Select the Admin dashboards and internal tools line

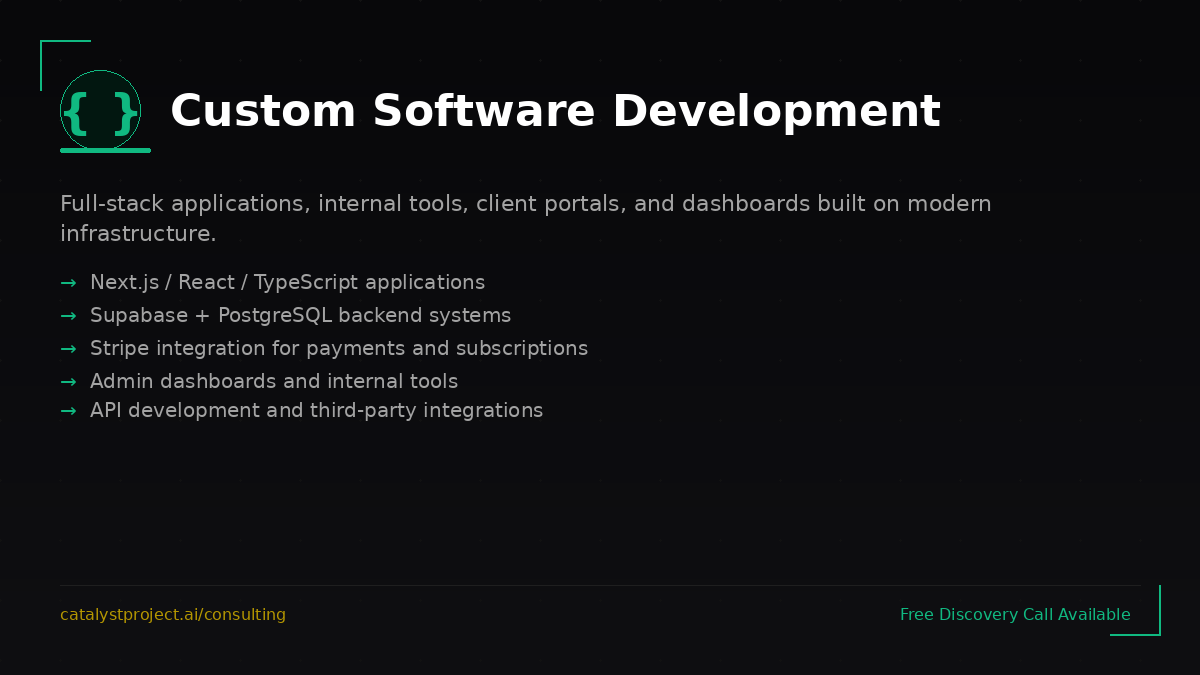274,381
